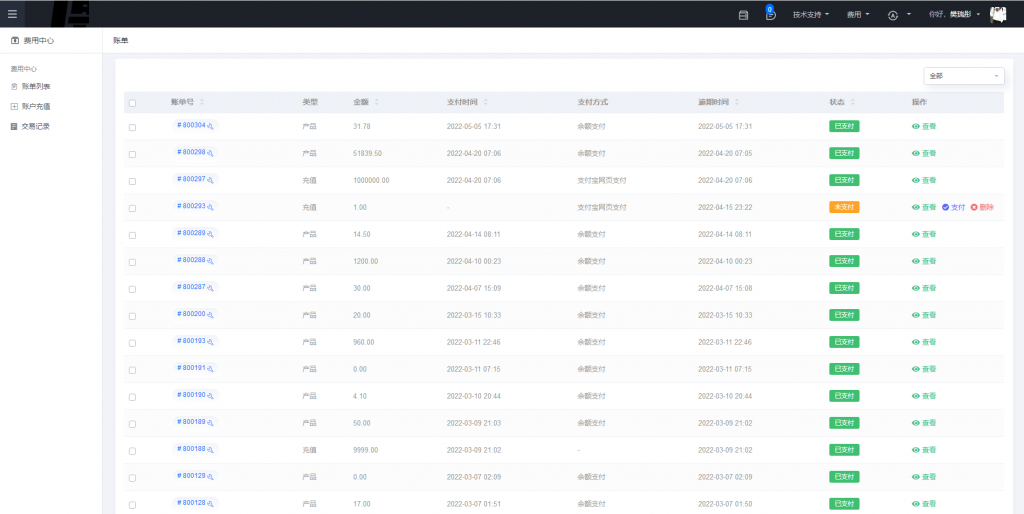
Task: Expand the 费用 dropdown in top bar
Action: [858, 15]
